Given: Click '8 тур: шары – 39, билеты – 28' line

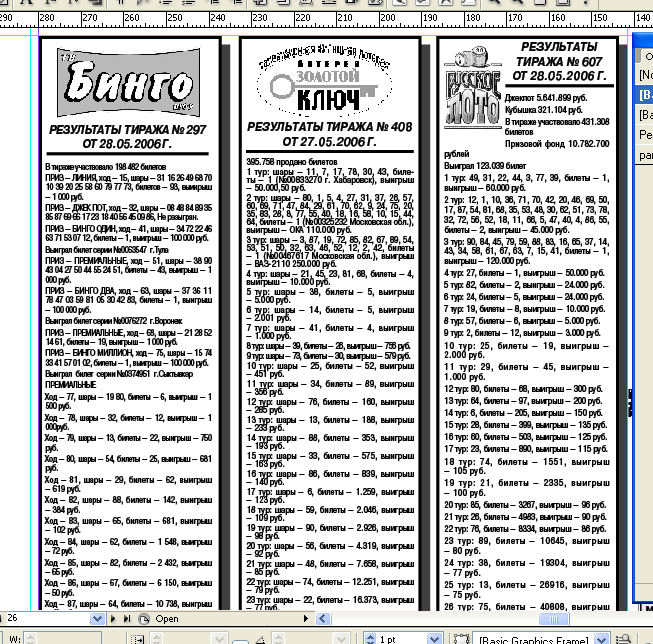Looking at the screenshot, I should pyautogui.click(x=328, y=345).
